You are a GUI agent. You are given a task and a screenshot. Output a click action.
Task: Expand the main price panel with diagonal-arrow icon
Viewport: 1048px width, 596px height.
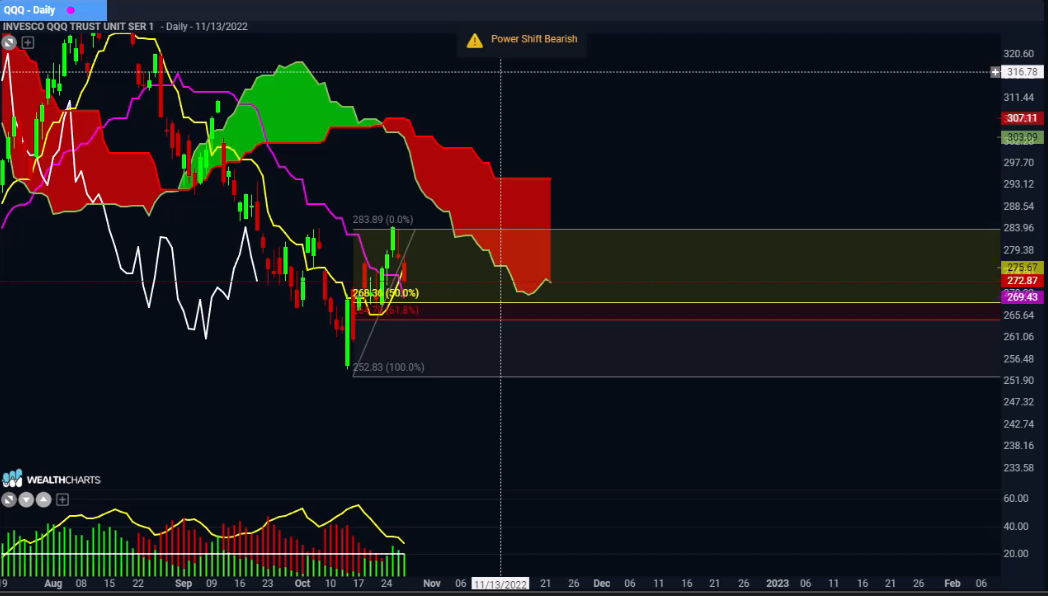9,43
